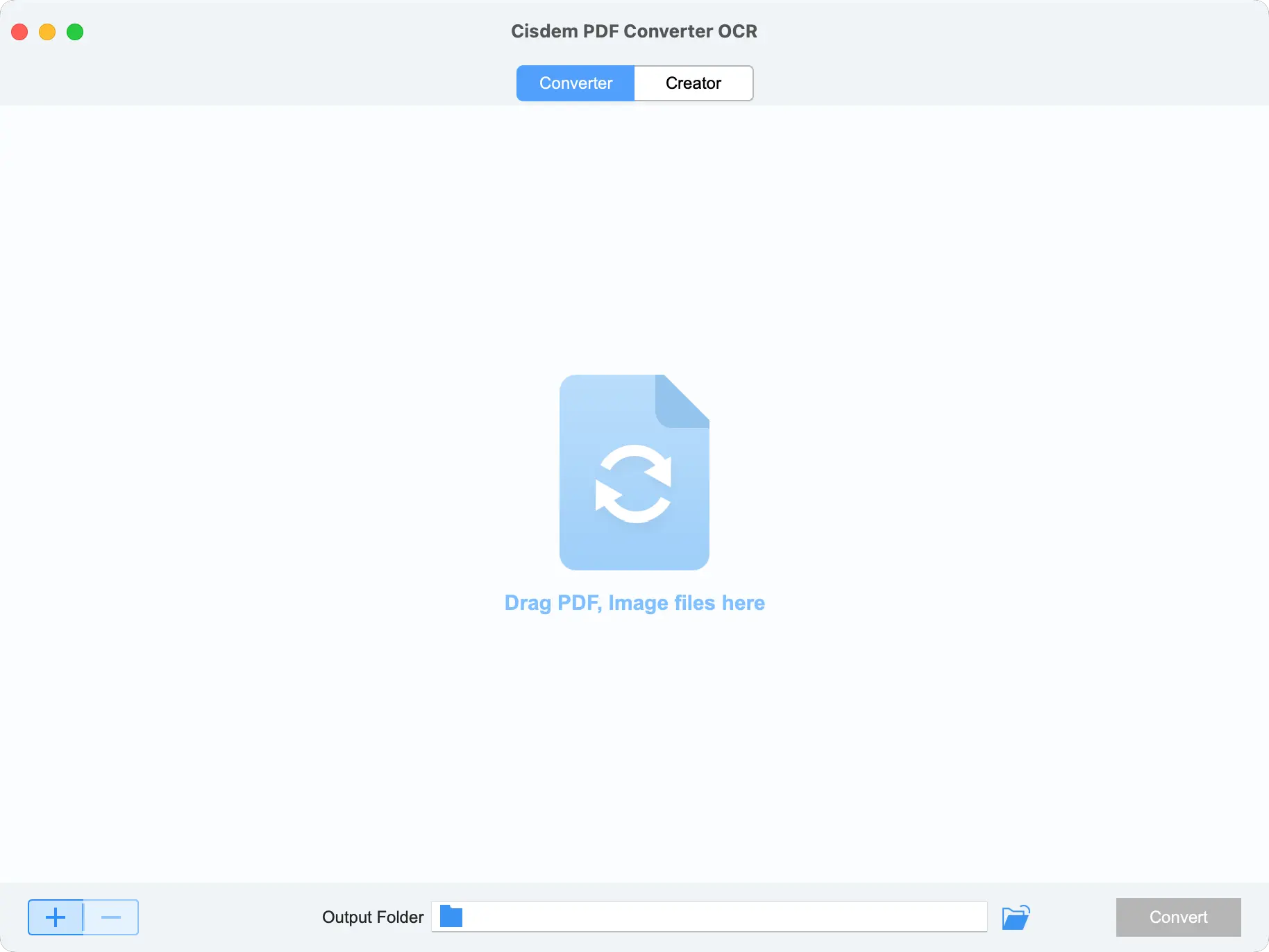Open output folder browse icon
This screenshot has width=1269, height=952.
(1016, 917)
